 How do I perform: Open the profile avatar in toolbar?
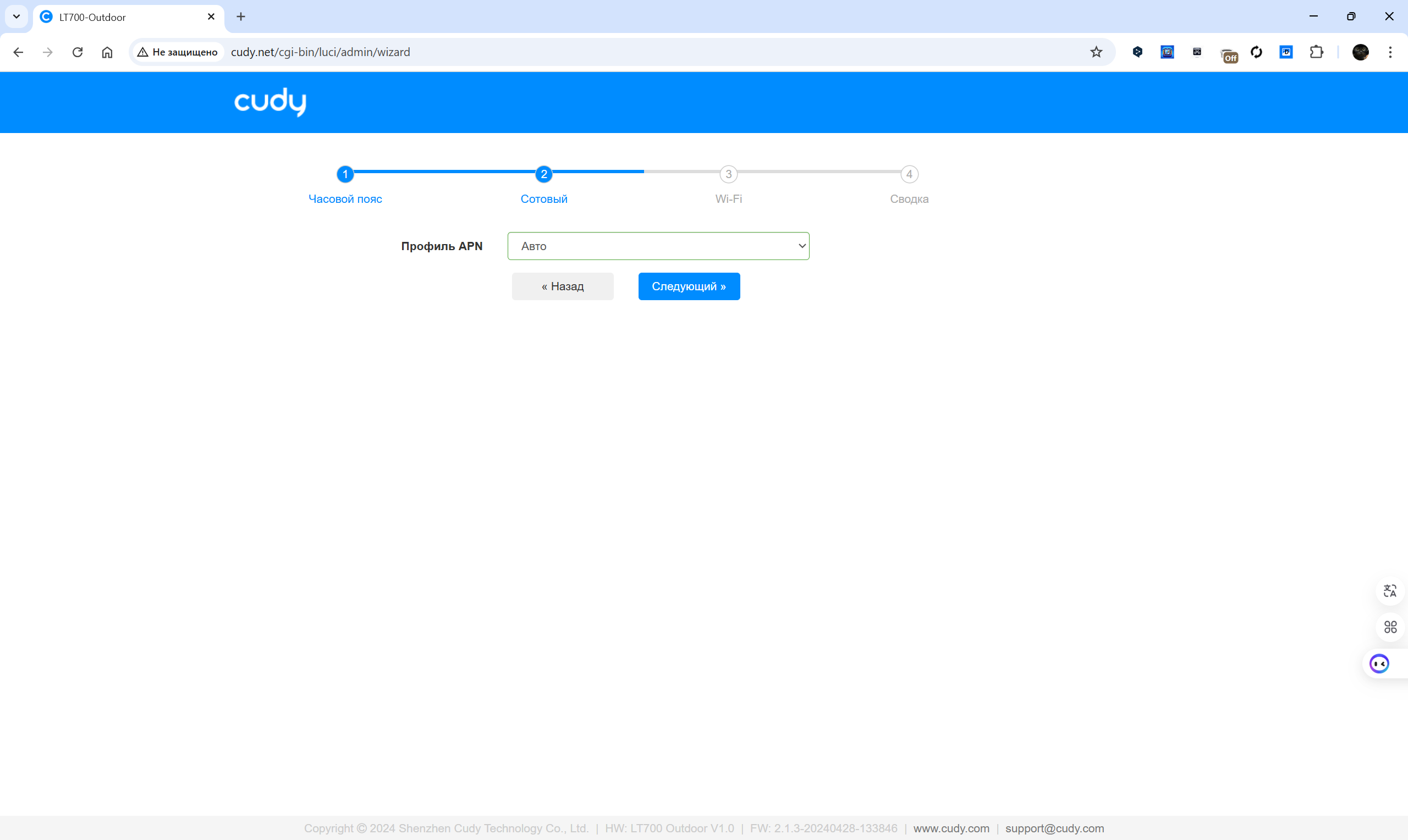point(1361,52)
